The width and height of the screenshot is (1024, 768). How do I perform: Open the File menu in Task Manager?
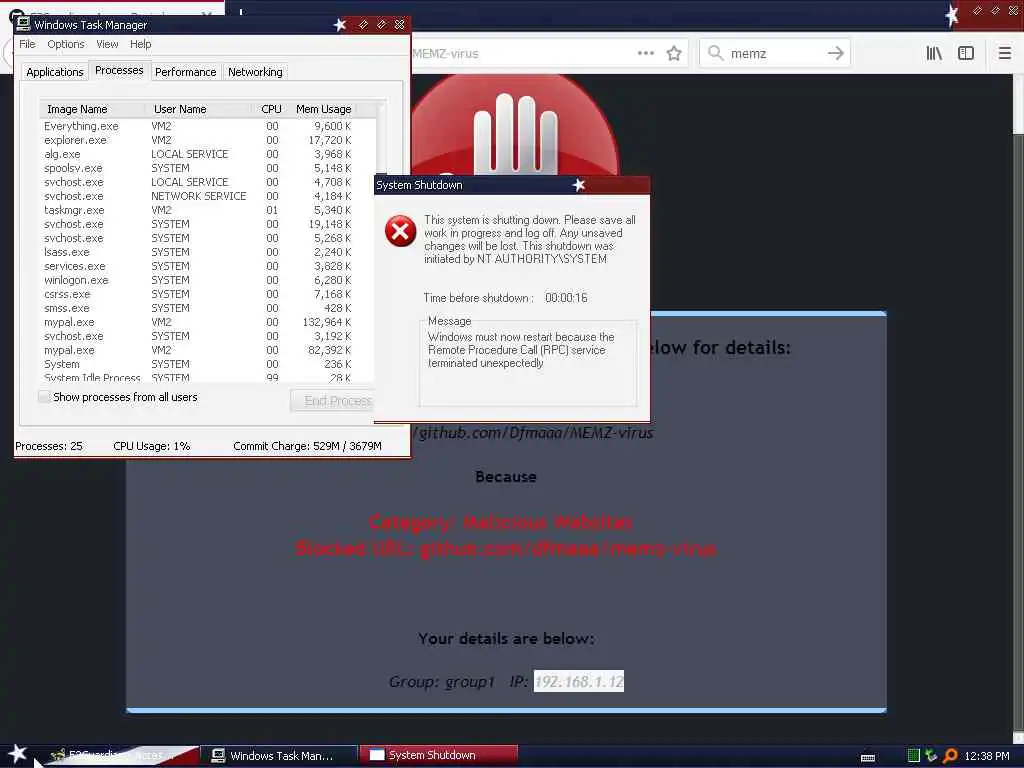point(27,44)
